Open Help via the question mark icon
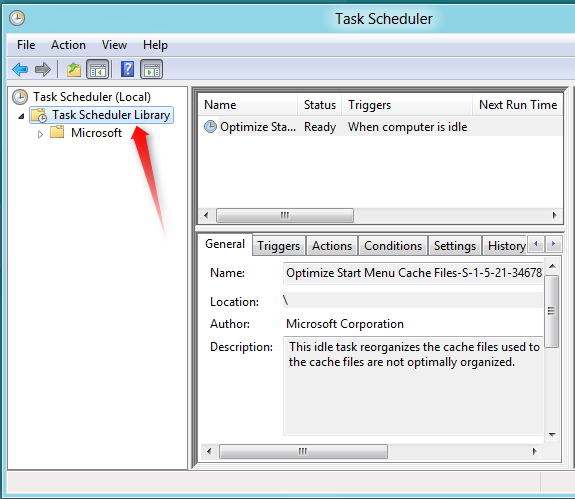The image size is (575, 499). 127,69
